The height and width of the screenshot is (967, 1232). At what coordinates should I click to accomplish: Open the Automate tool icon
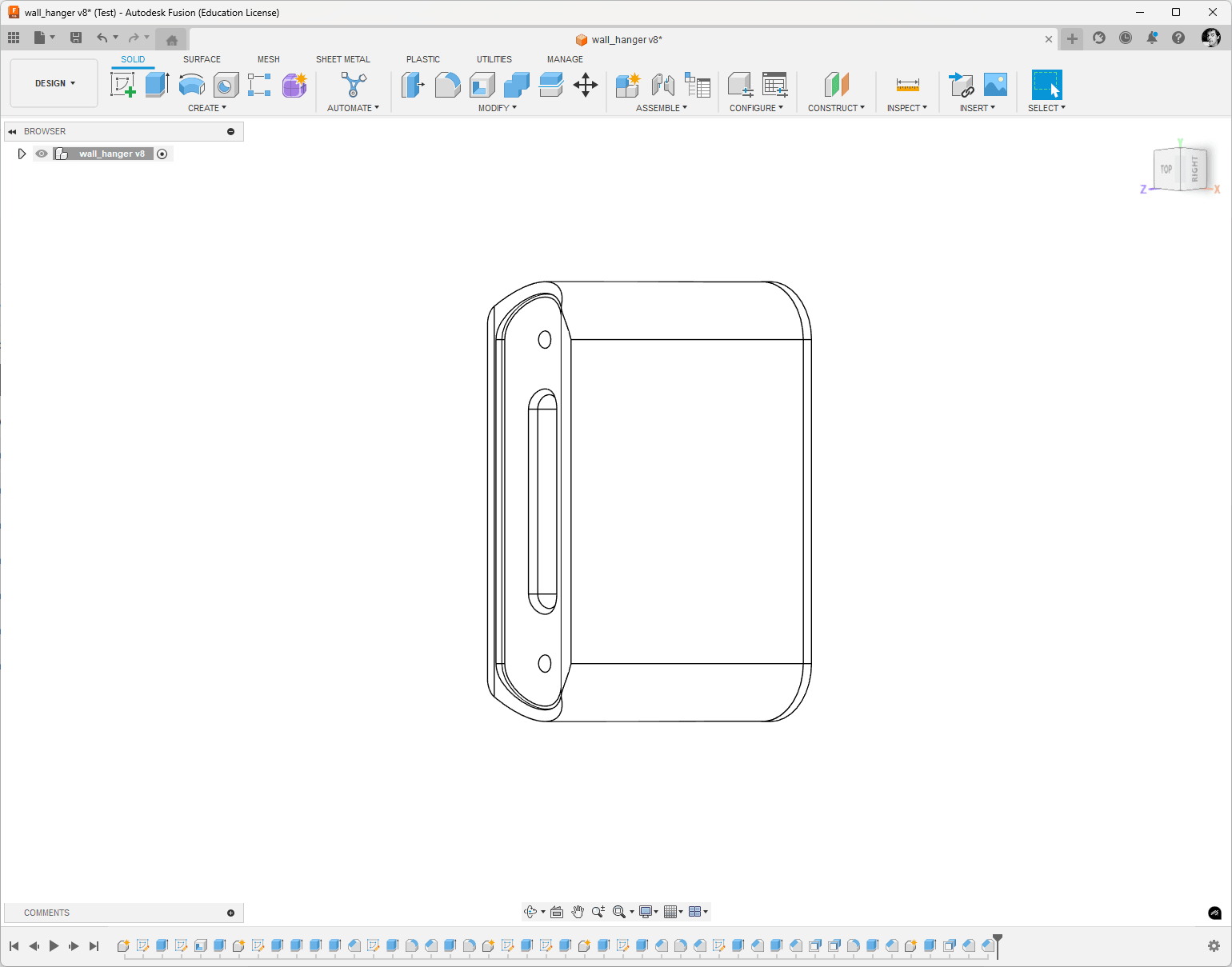353,84
